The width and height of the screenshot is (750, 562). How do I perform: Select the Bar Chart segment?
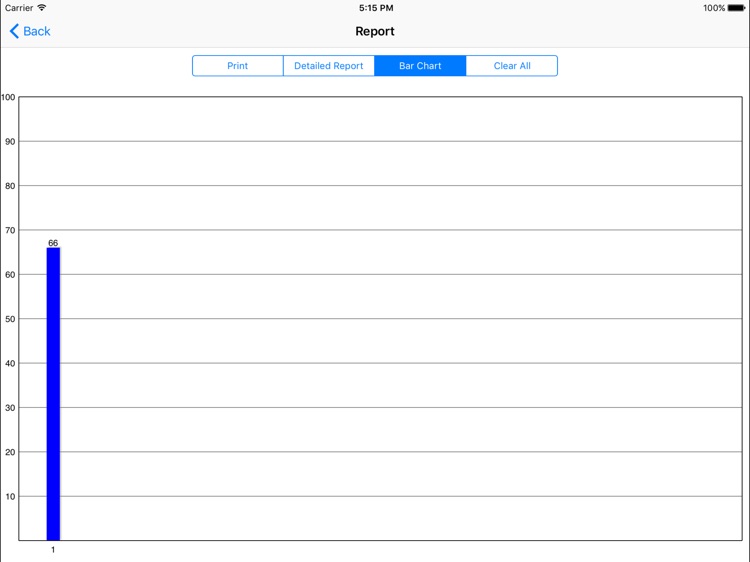(420, 66)
